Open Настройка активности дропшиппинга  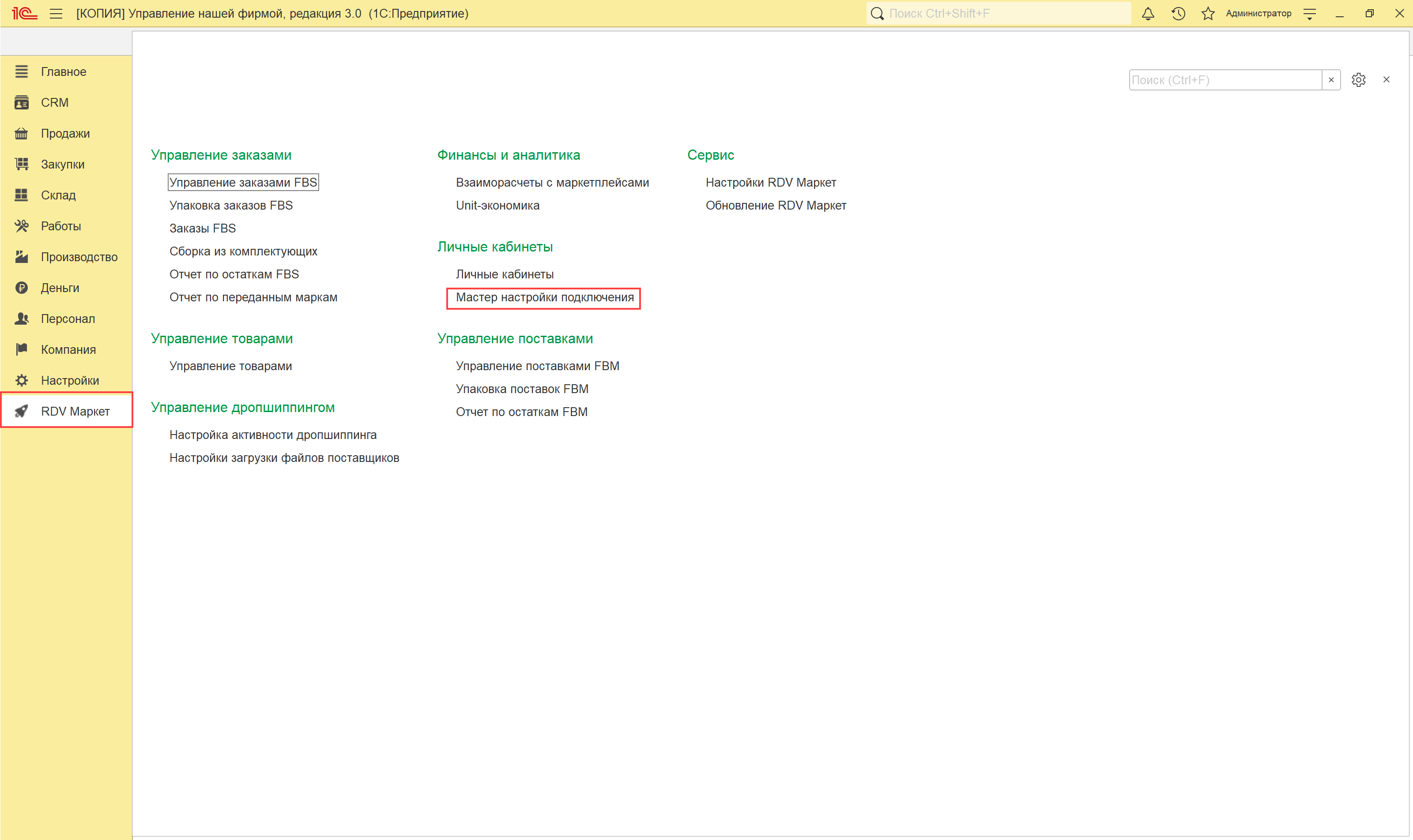coord(273,435)
